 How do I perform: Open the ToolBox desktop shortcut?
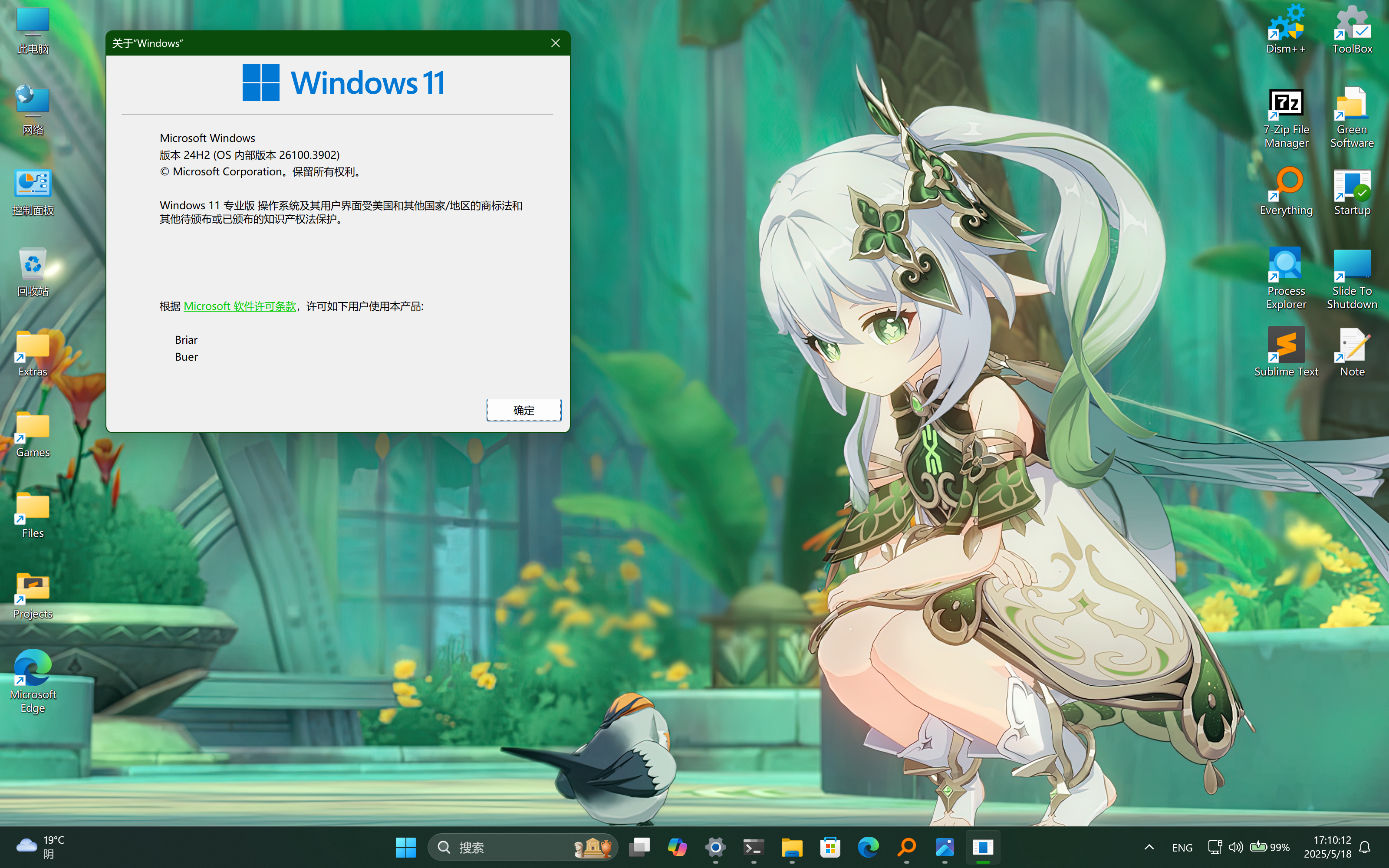(x=1352, y=29)
